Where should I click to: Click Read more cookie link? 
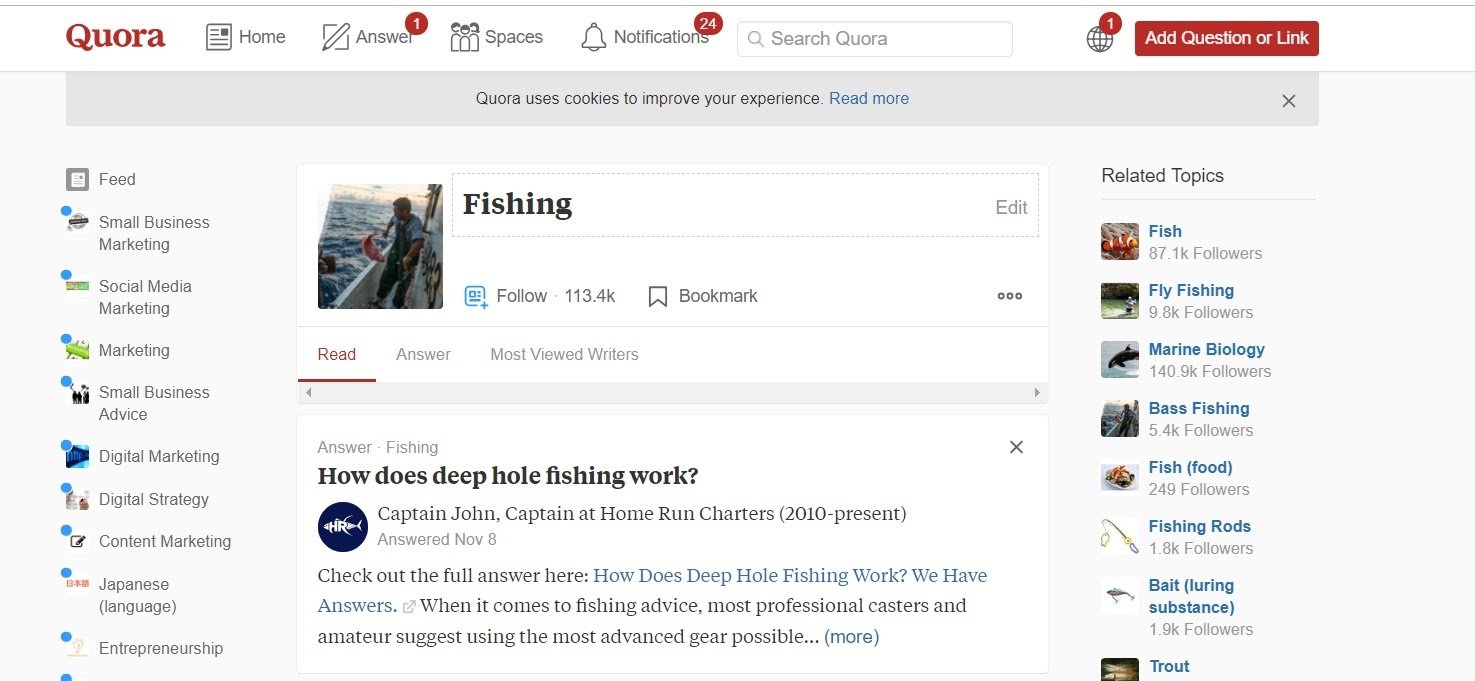(x=869, y=98)
